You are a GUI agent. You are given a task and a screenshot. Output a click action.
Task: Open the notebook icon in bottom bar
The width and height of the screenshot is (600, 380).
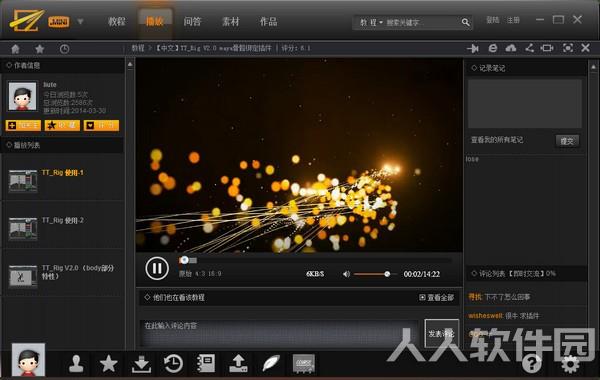(205, 364)
